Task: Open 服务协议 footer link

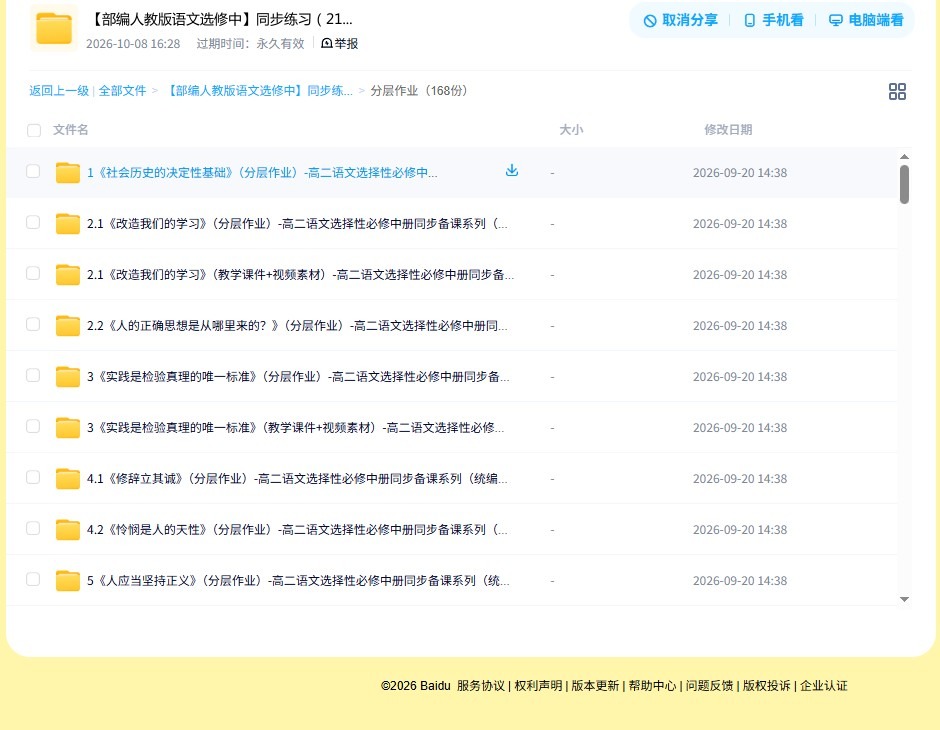Action: [x=481, y=686]
